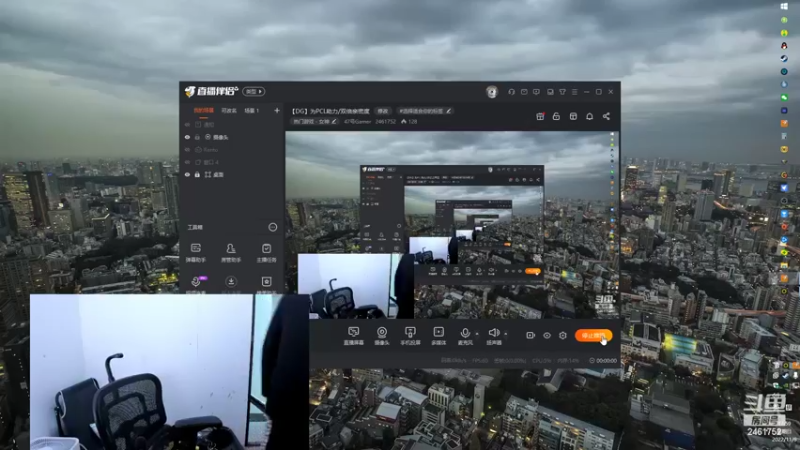Select the second scene tab
The height and width of the screenshot is (450, 800).
click(229, 110)
